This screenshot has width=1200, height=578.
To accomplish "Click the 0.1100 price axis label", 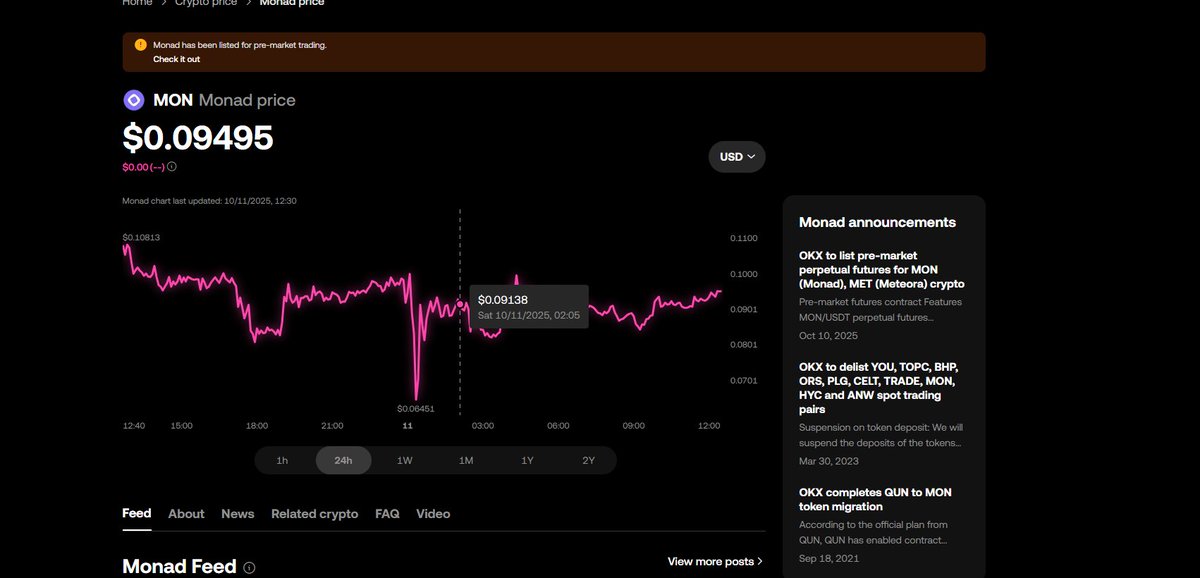I will [x=744, y=238].
